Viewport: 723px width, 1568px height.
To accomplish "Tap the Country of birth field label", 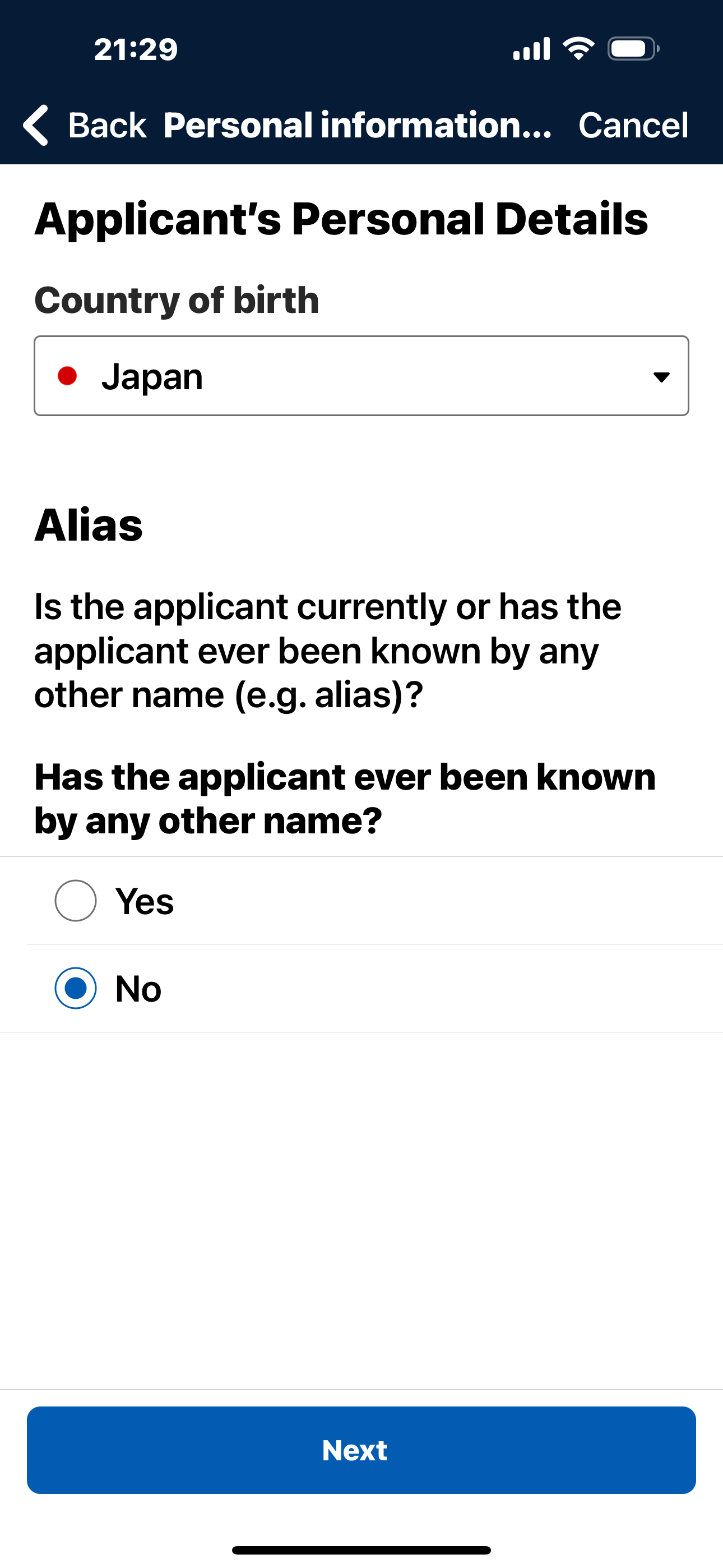I will (x=177, y=300).
